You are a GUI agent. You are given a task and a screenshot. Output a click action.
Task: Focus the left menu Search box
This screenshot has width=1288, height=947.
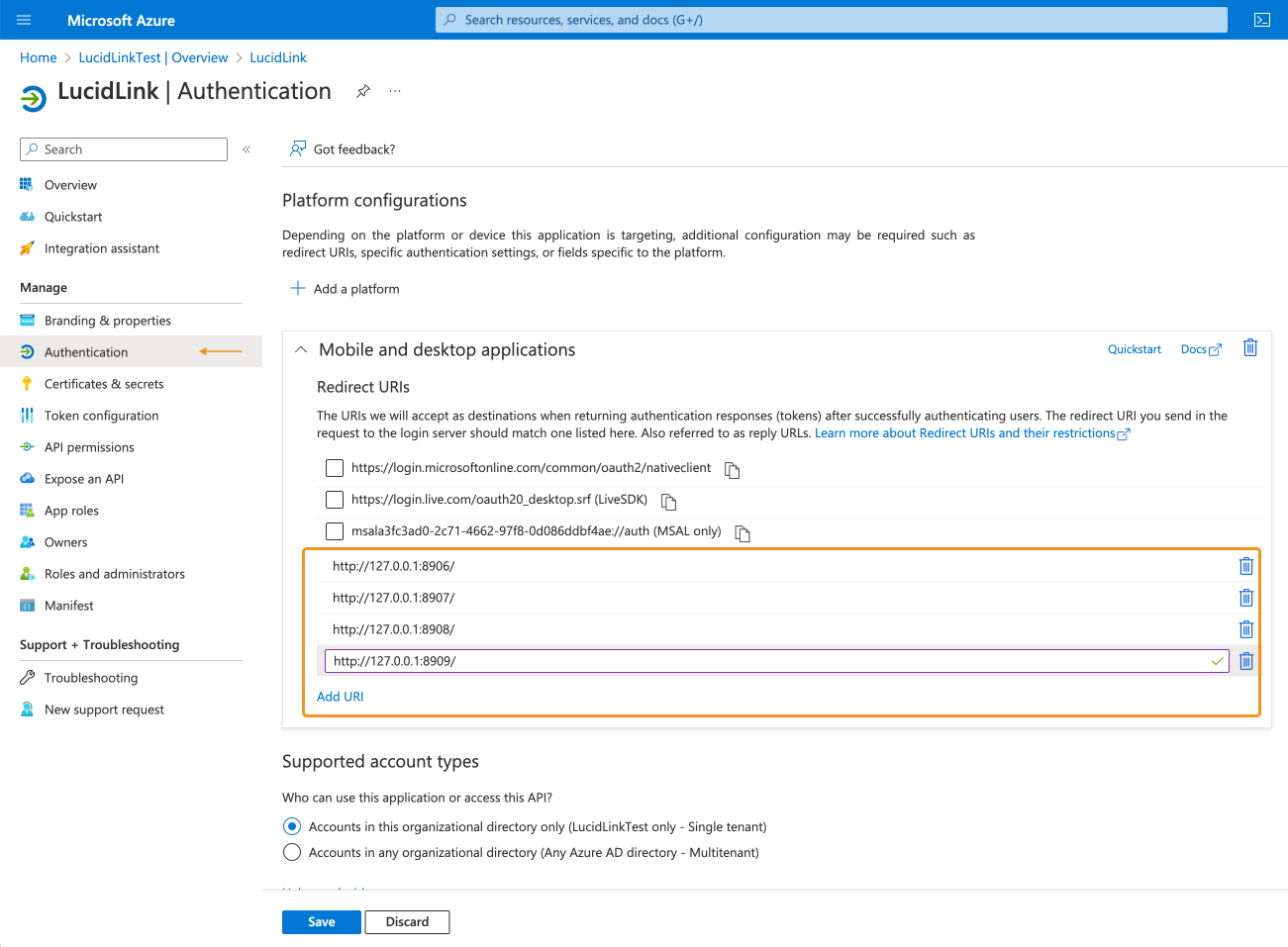(124, 149)
